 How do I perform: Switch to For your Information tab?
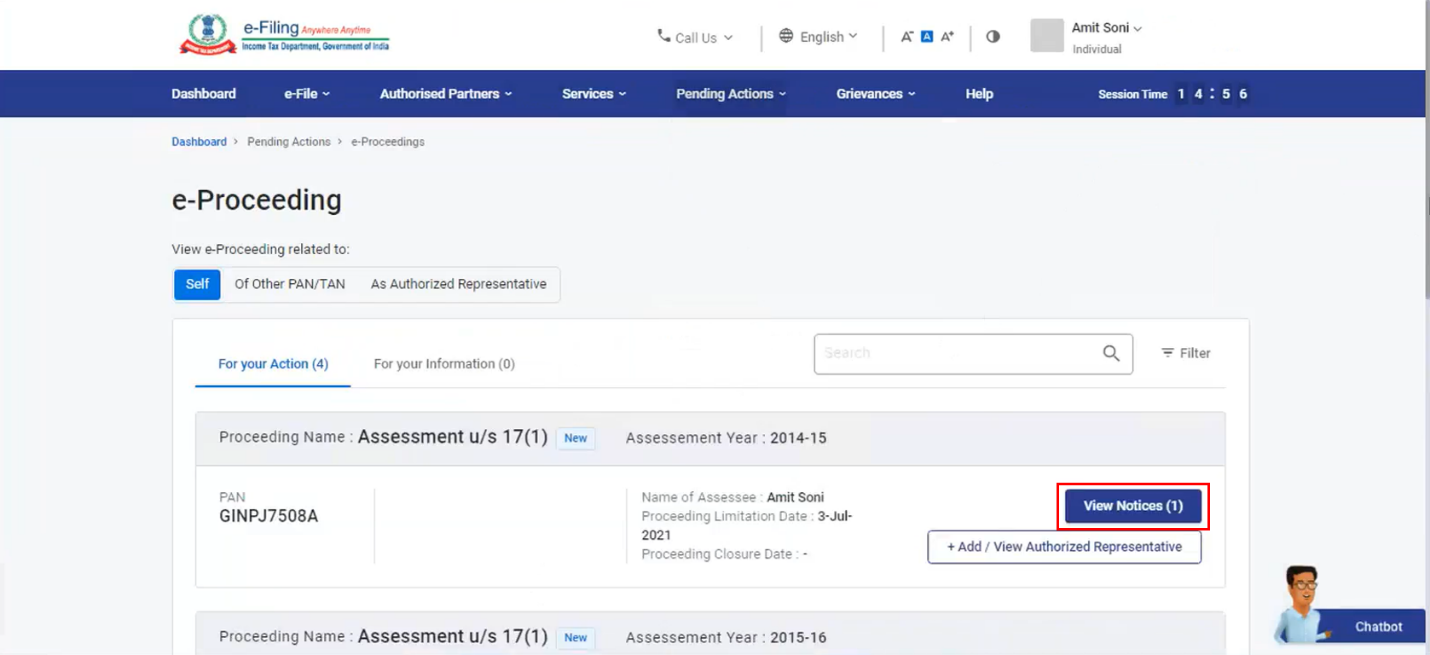point(444,363)
